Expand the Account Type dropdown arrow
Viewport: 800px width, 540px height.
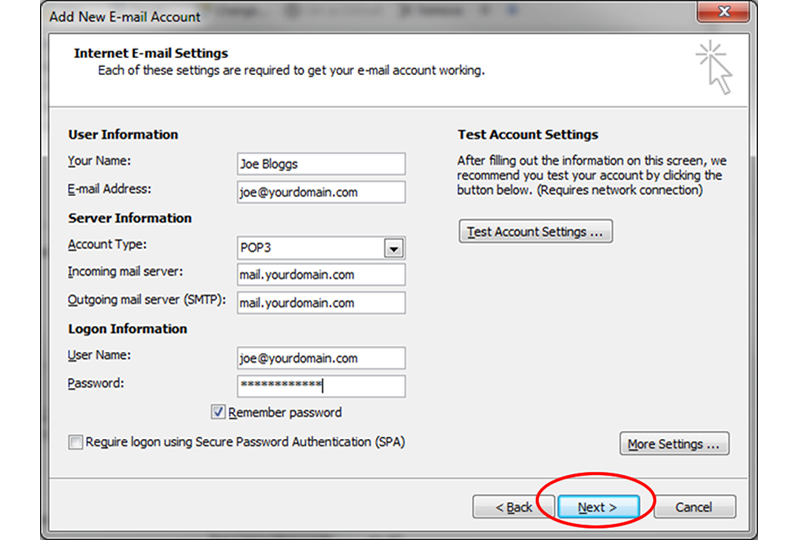[x=394, y=248]
